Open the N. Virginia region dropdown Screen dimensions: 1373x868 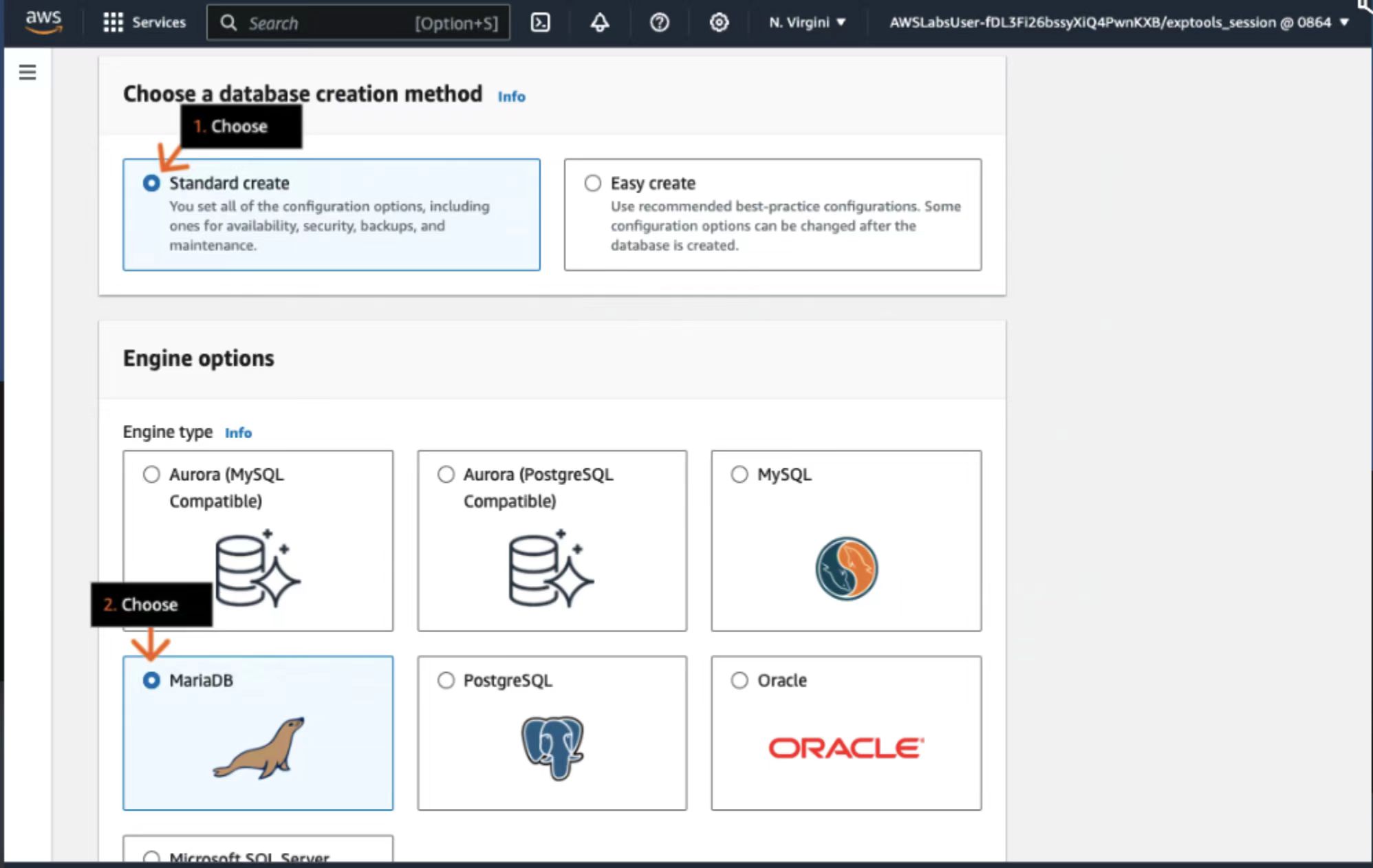point(807,23)
